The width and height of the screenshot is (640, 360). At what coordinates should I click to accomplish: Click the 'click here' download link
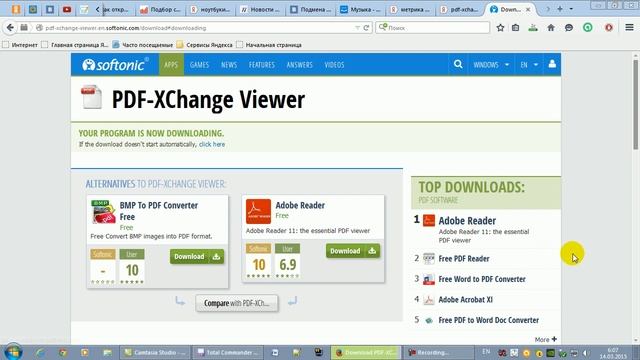coord(212,144)
